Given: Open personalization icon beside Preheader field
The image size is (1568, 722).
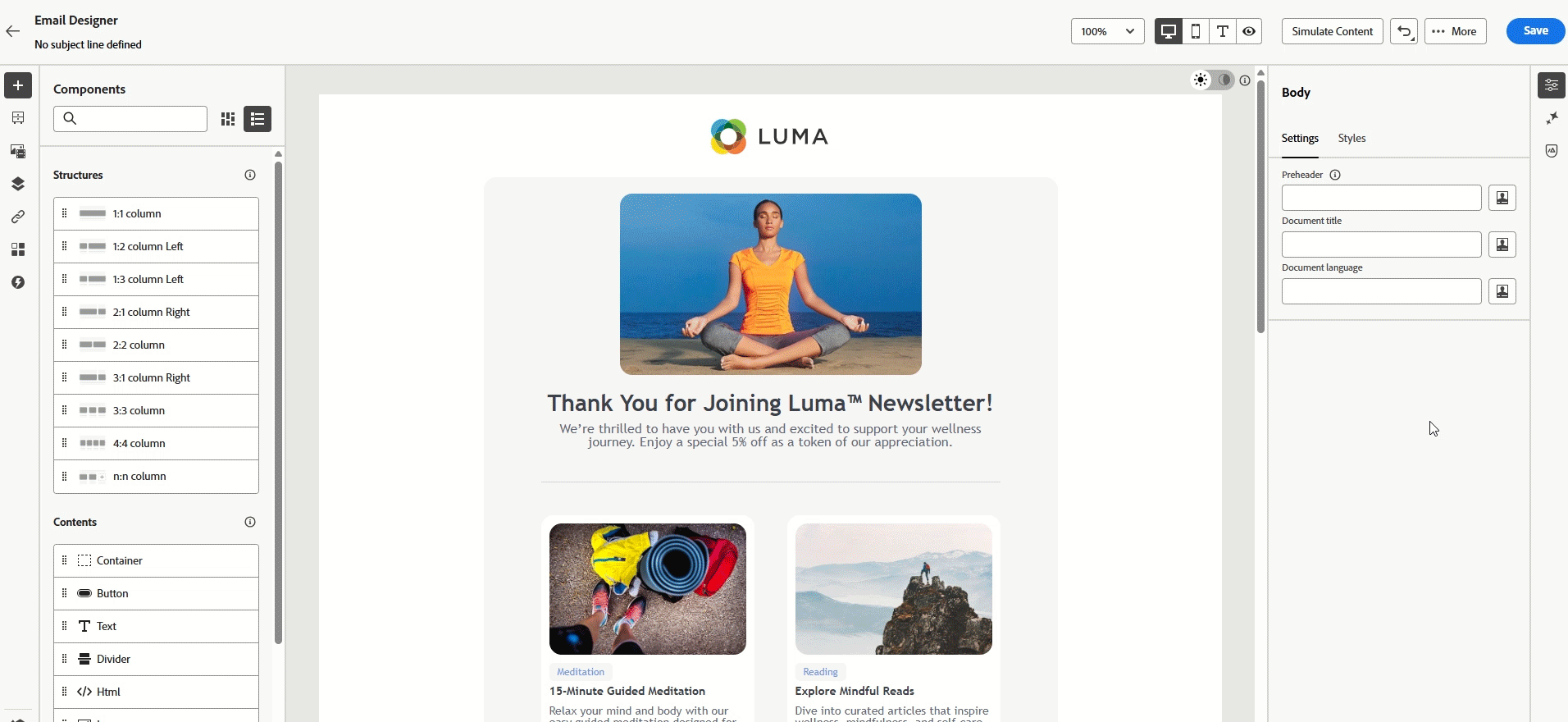Looking at the screenshot, I should point(1502,198).
